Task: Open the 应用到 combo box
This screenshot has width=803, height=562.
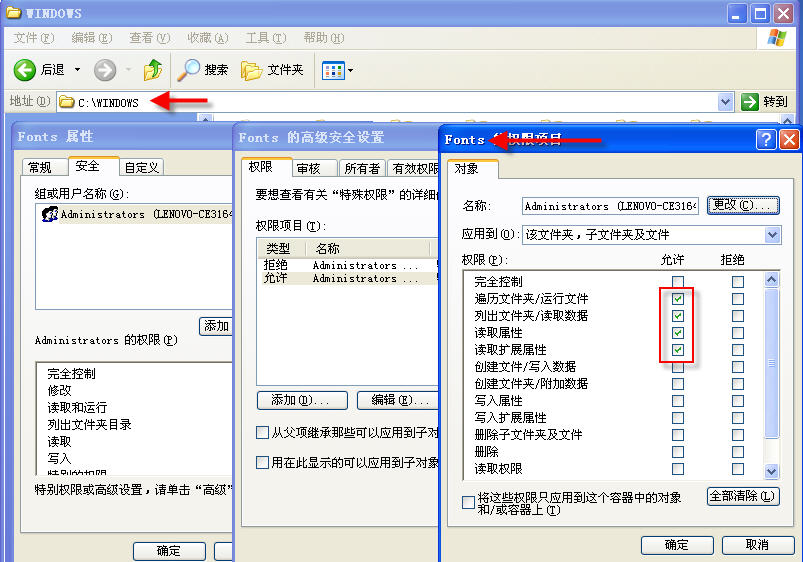Action: [x=651, y=235]
